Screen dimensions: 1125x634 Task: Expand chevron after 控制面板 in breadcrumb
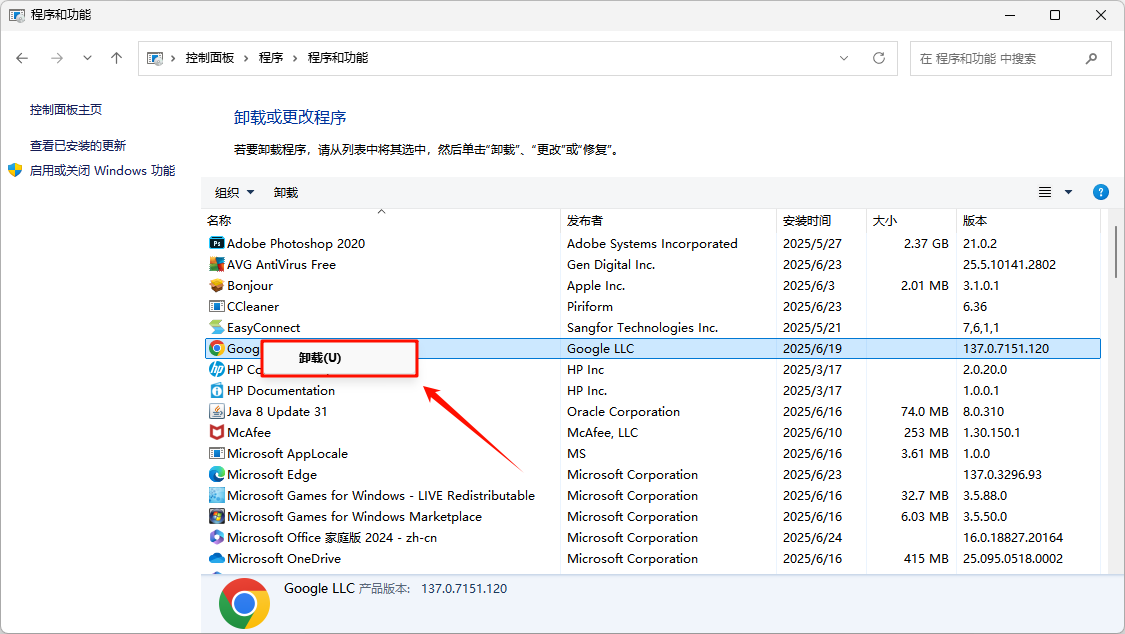pyautogui.click(x=246, y=58)
